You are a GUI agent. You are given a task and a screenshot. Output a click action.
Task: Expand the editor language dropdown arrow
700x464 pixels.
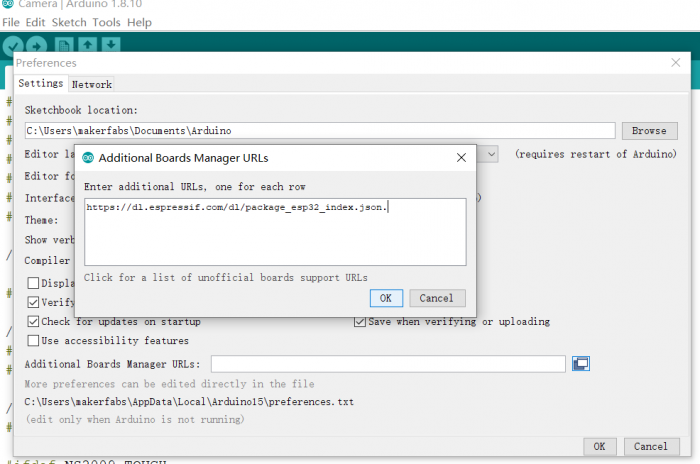tap(491, 155)
